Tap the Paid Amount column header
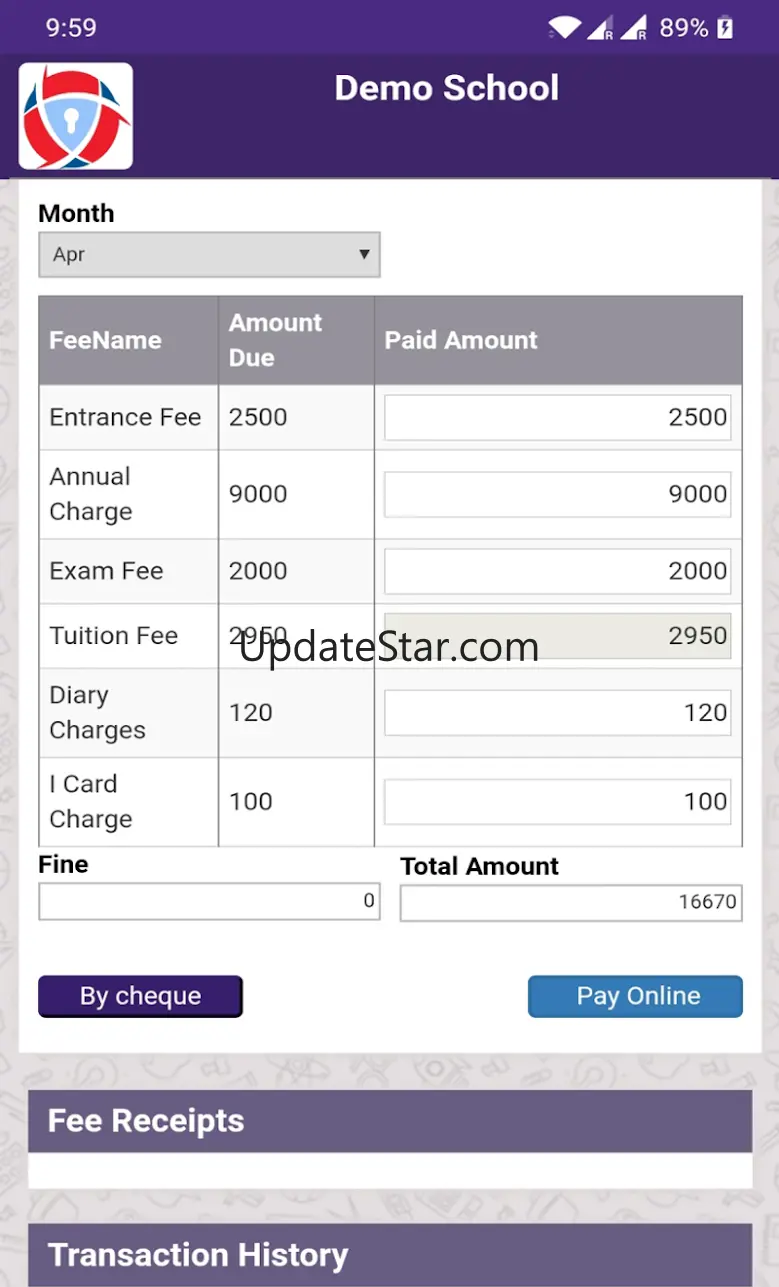 click(x=461, y=340)
